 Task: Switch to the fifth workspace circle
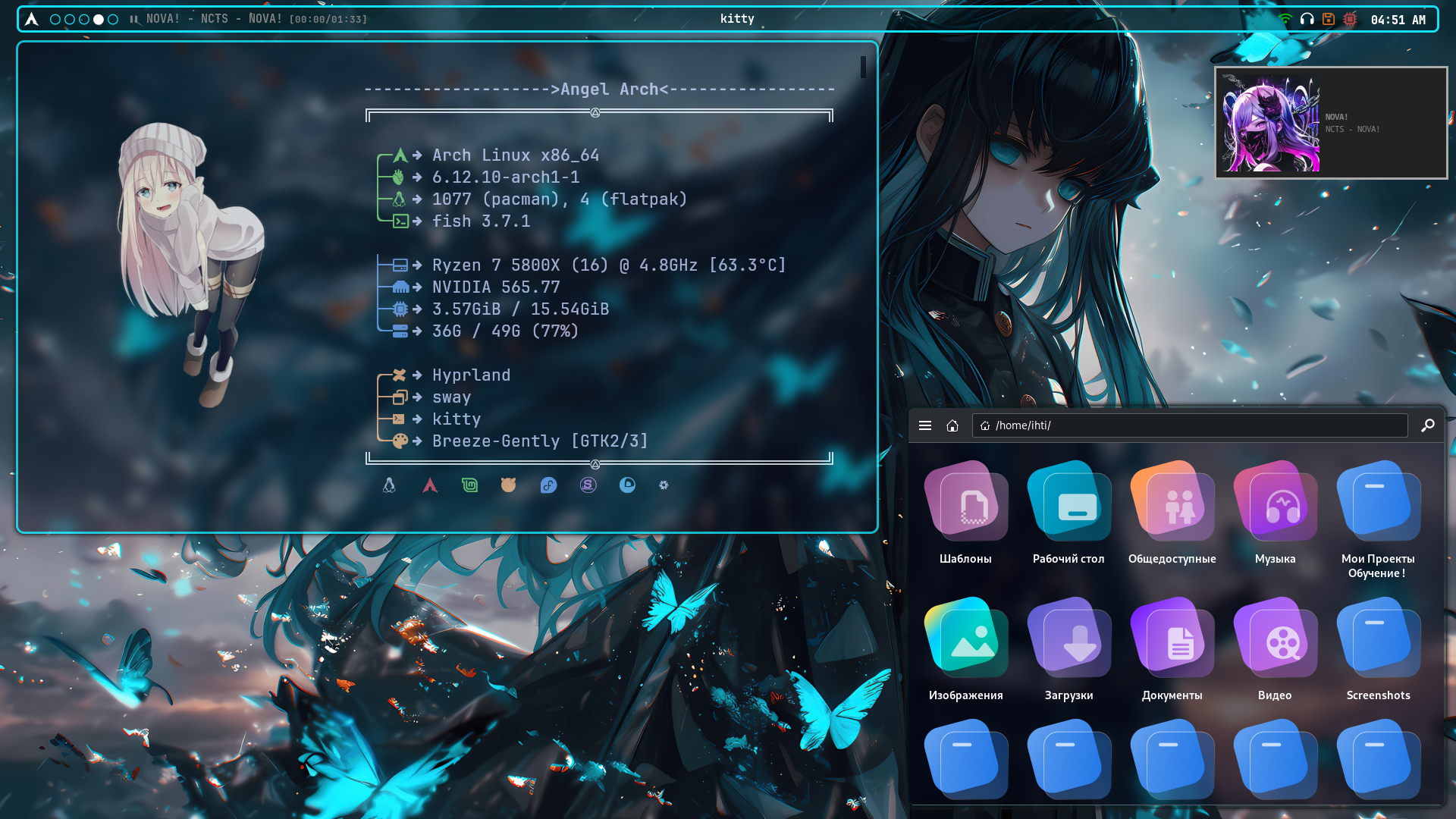(113, 20)
